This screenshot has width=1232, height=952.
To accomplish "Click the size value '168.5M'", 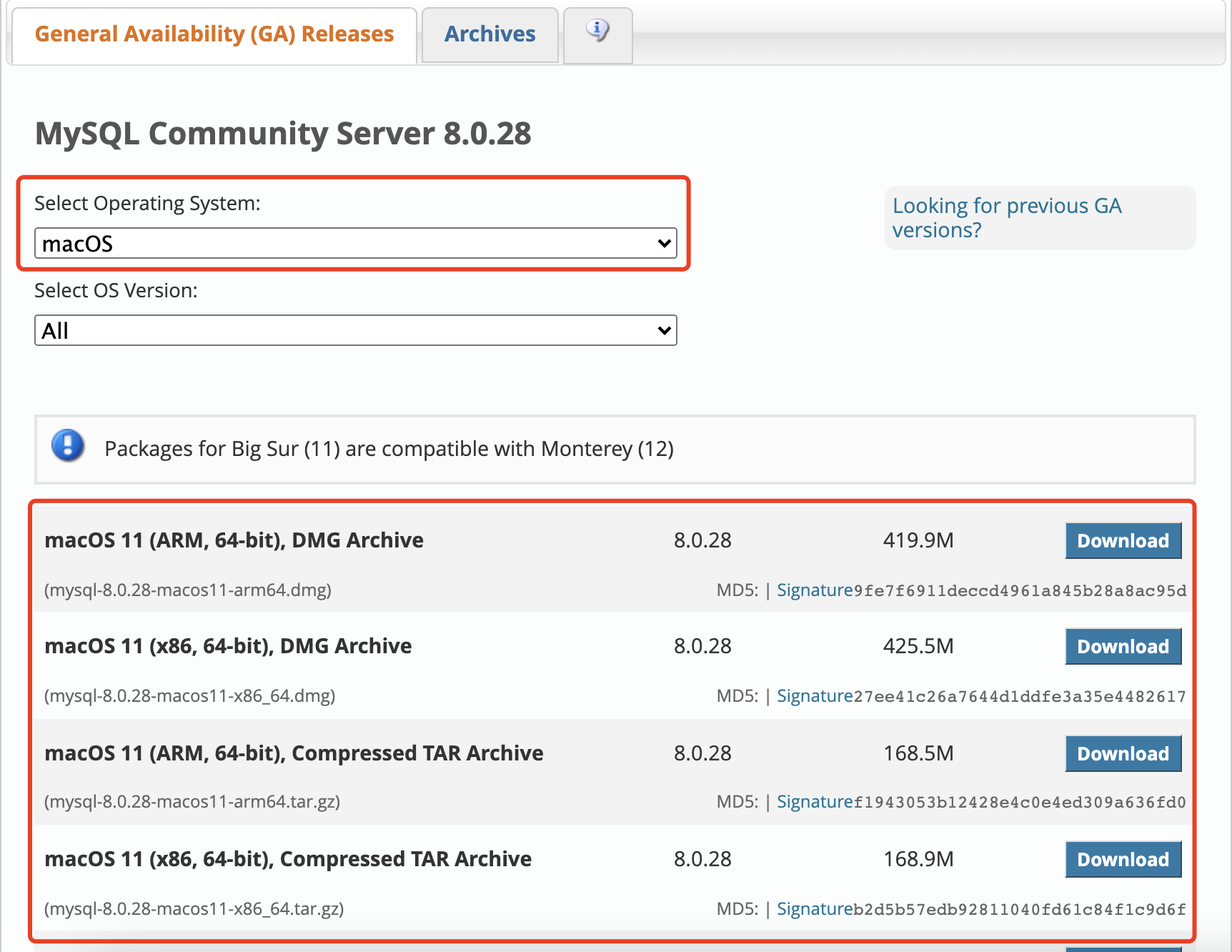I will [x=918, y=753].
